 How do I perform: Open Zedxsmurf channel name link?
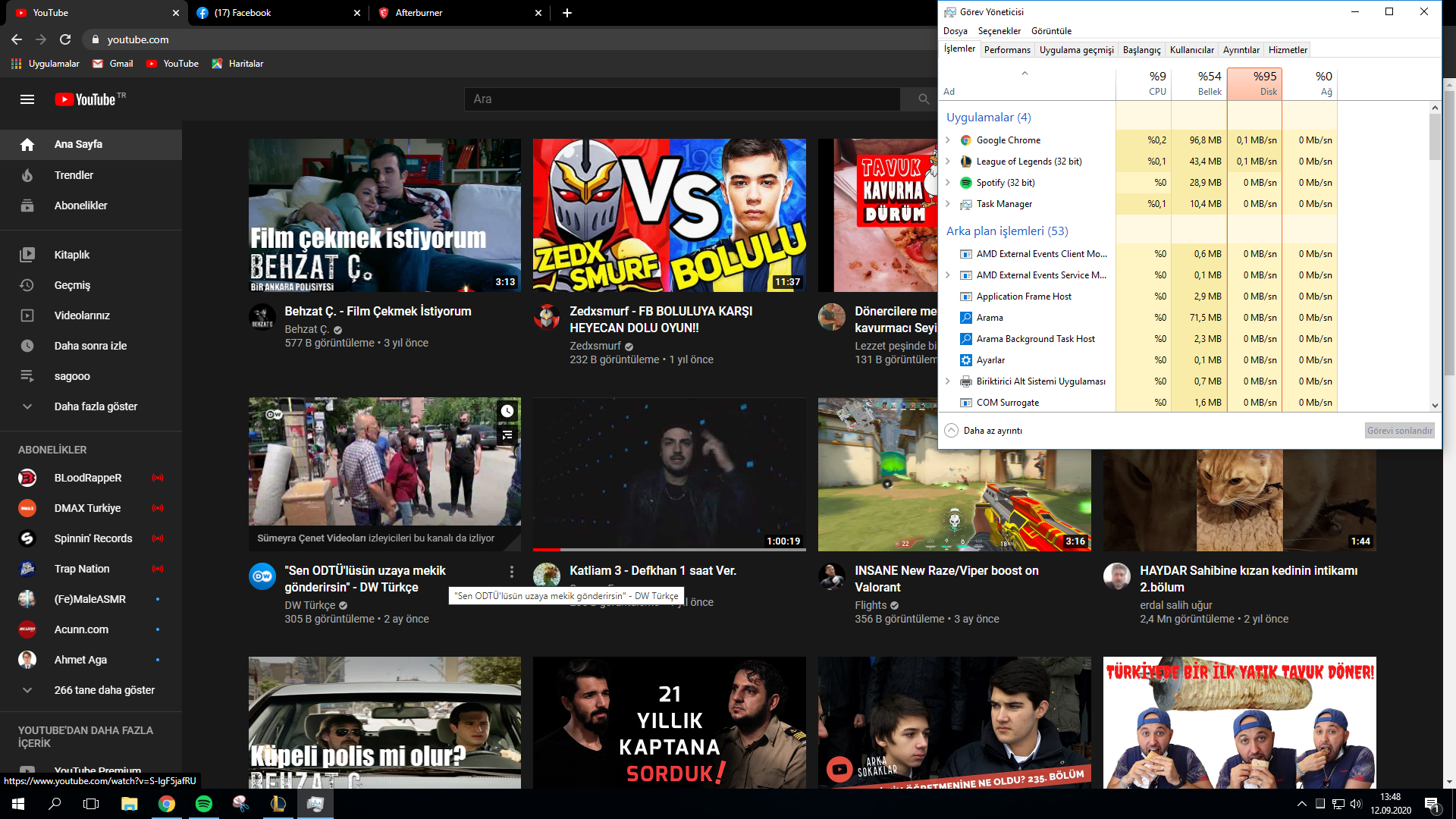coord(595,346)
